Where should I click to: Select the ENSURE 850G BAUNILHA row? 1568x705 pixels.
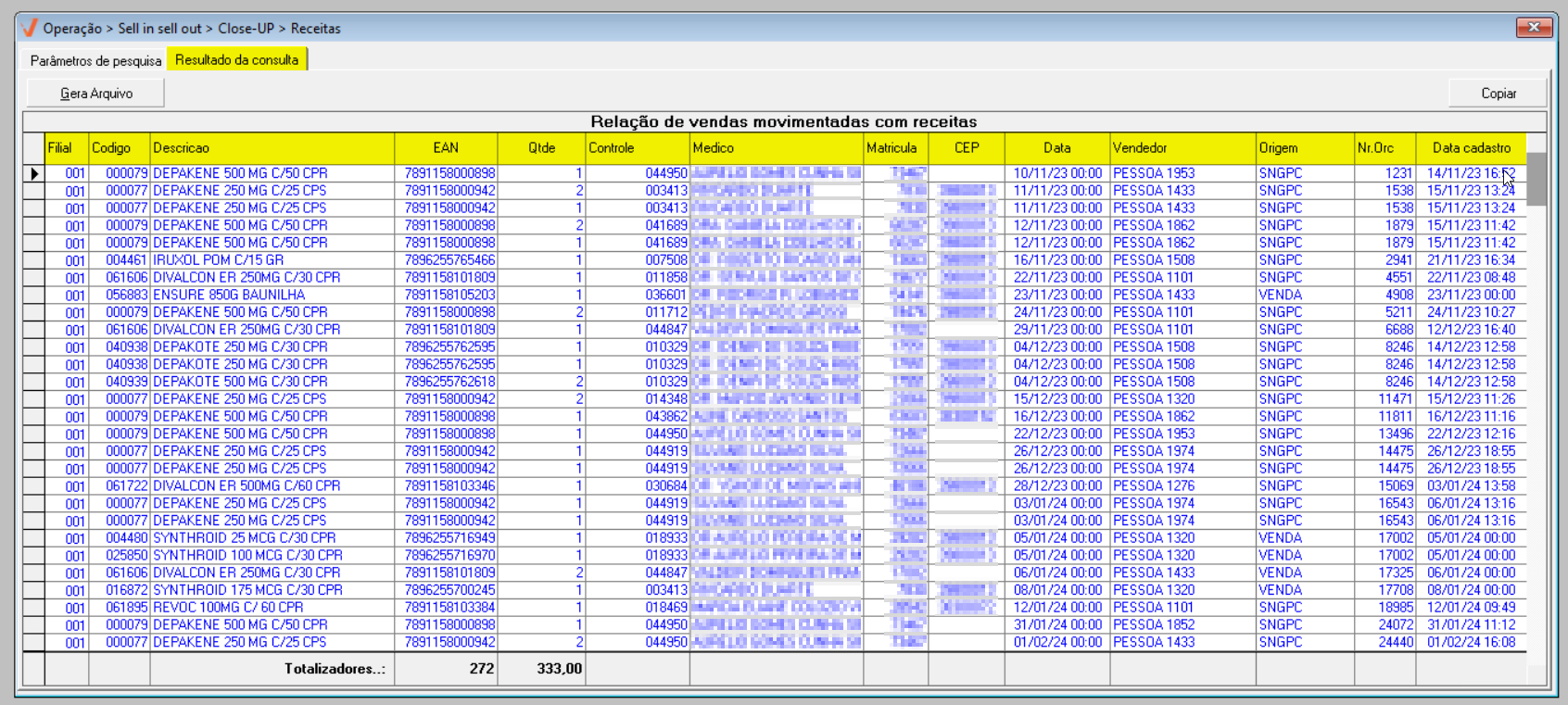tap(229, 295)
